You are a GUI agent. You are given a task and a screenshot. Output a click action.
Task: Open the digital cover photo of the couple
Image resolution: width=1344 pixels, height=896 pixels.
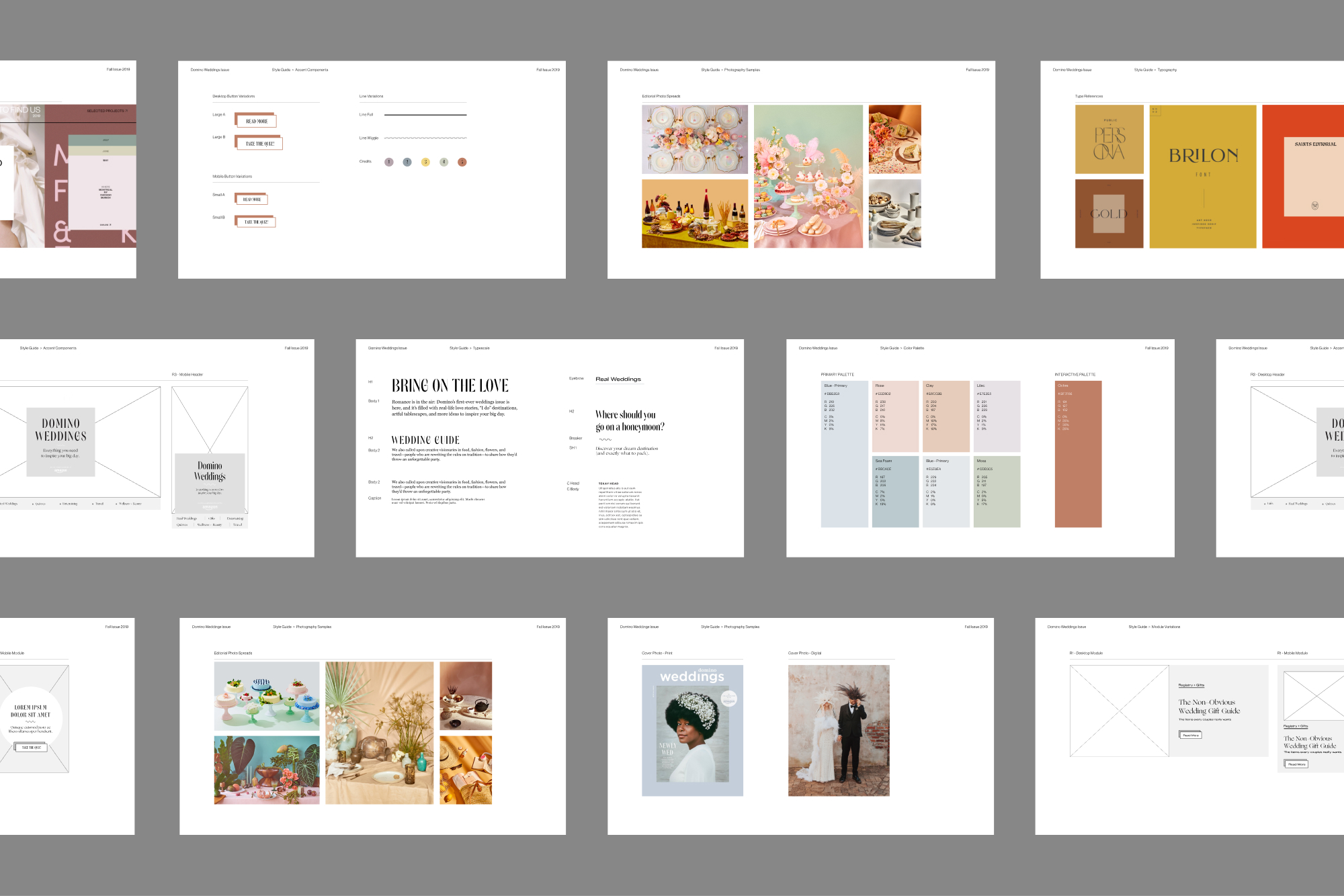(x=839, y=731)
